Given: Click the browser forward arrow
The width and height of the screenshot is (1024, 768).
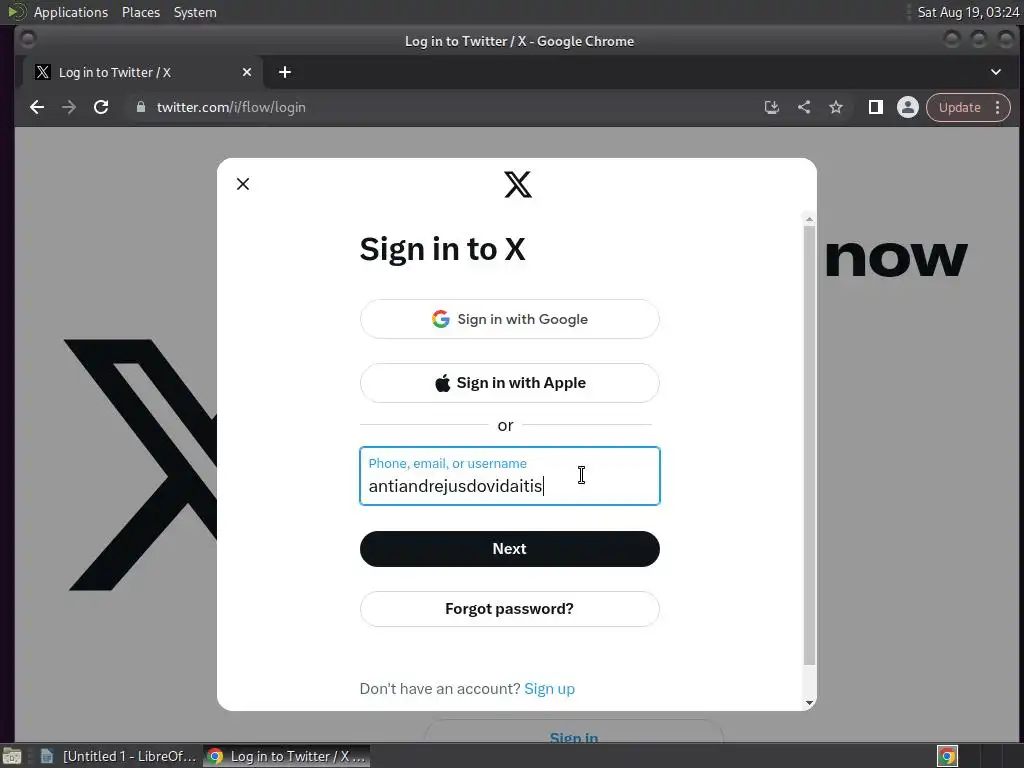Looking at the screenshot, I should [69, 107].
